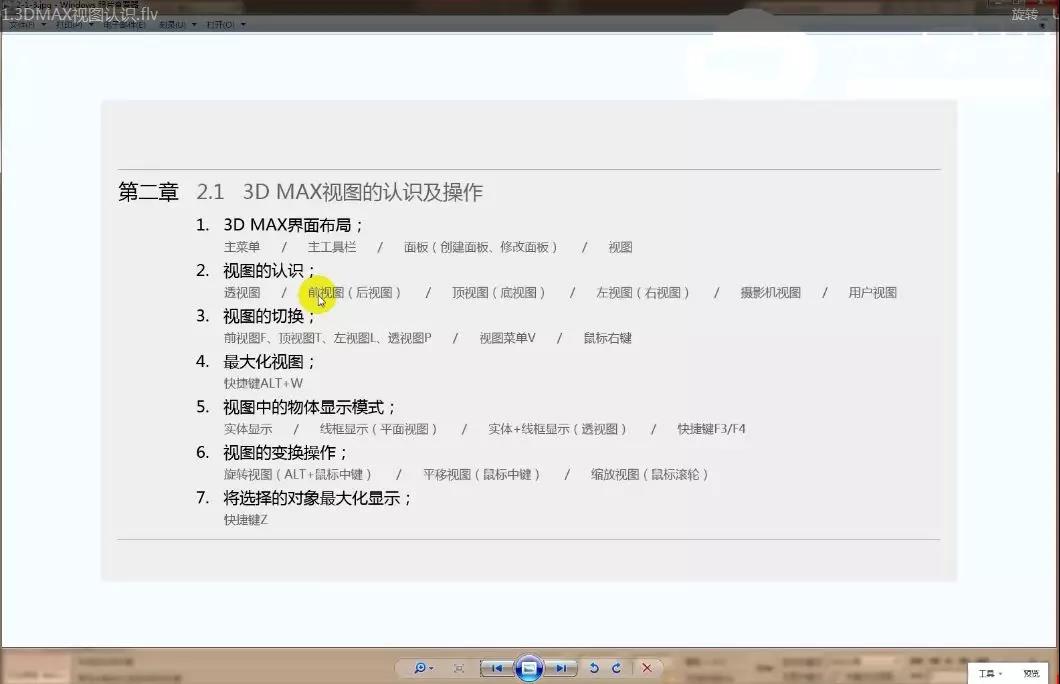Click the text 旋转视图(ALT+鼠标中键)
Screen dimensions: 1060x684
coord(298,474)
